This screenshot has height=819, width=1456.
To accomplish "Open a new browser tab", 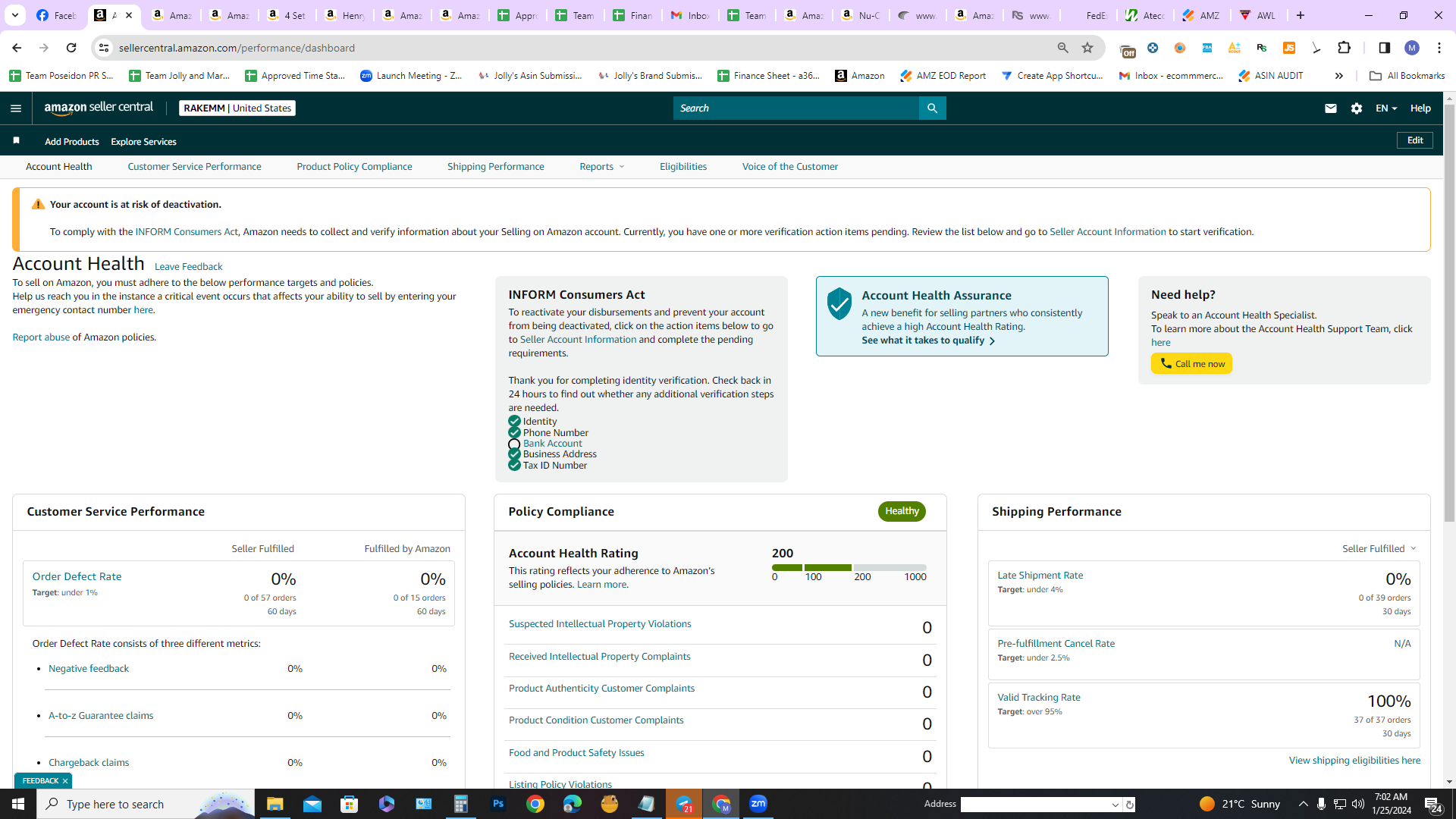I will click(1301, 15).
